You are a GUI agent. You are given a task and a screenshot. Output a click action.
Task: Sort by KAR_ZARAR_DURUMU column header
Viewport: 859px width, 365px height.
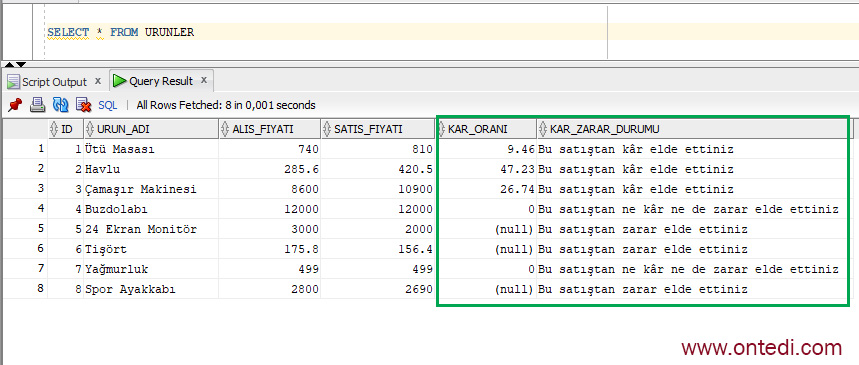point(691,129)
